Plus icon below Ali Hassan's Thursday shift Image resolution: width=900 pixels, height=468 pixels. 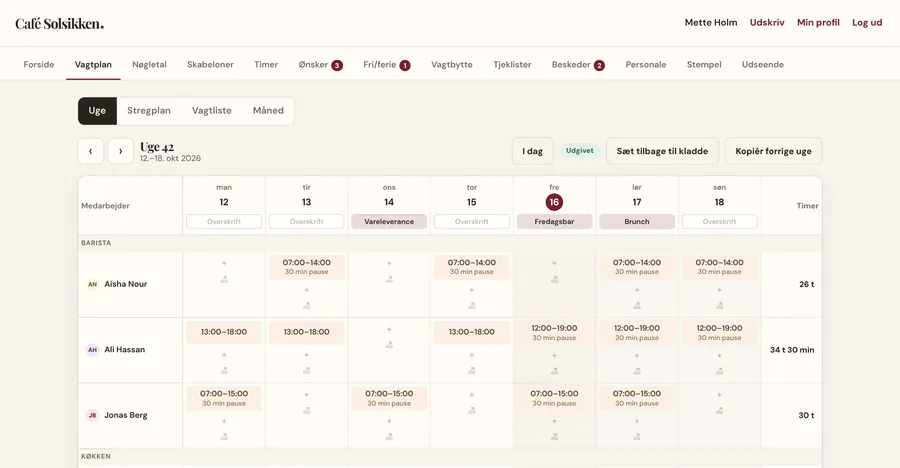pyautogui.click(x=472, y=355)
